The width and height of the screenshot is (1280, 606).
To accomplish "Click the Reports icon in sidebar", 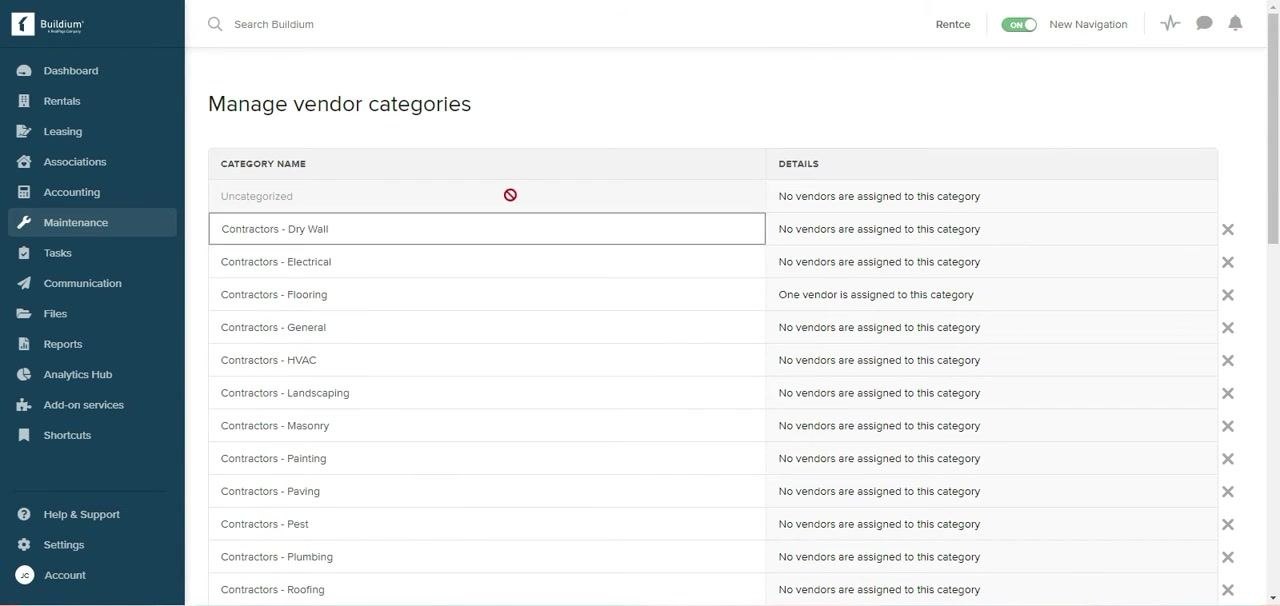I will (24, 344).
